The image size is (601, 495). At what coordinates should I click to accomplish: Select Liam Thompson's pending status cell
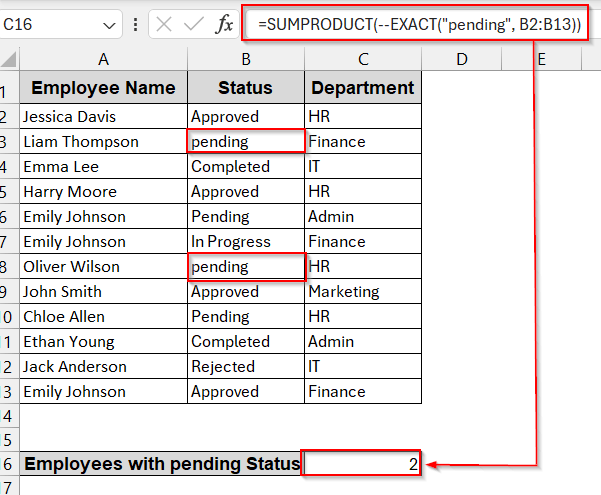point(245,142)
